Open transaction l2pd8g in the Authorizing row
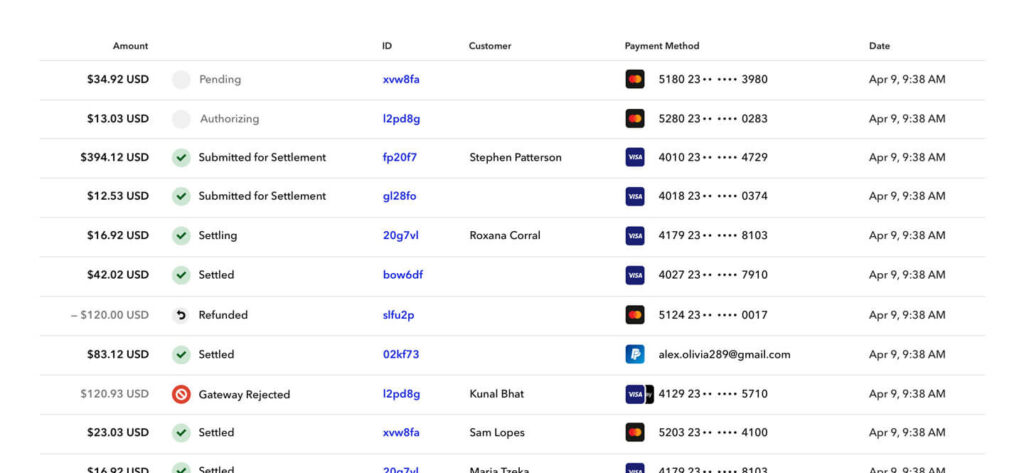Screen dimensions: 1024x473 (x=402, y=119)
